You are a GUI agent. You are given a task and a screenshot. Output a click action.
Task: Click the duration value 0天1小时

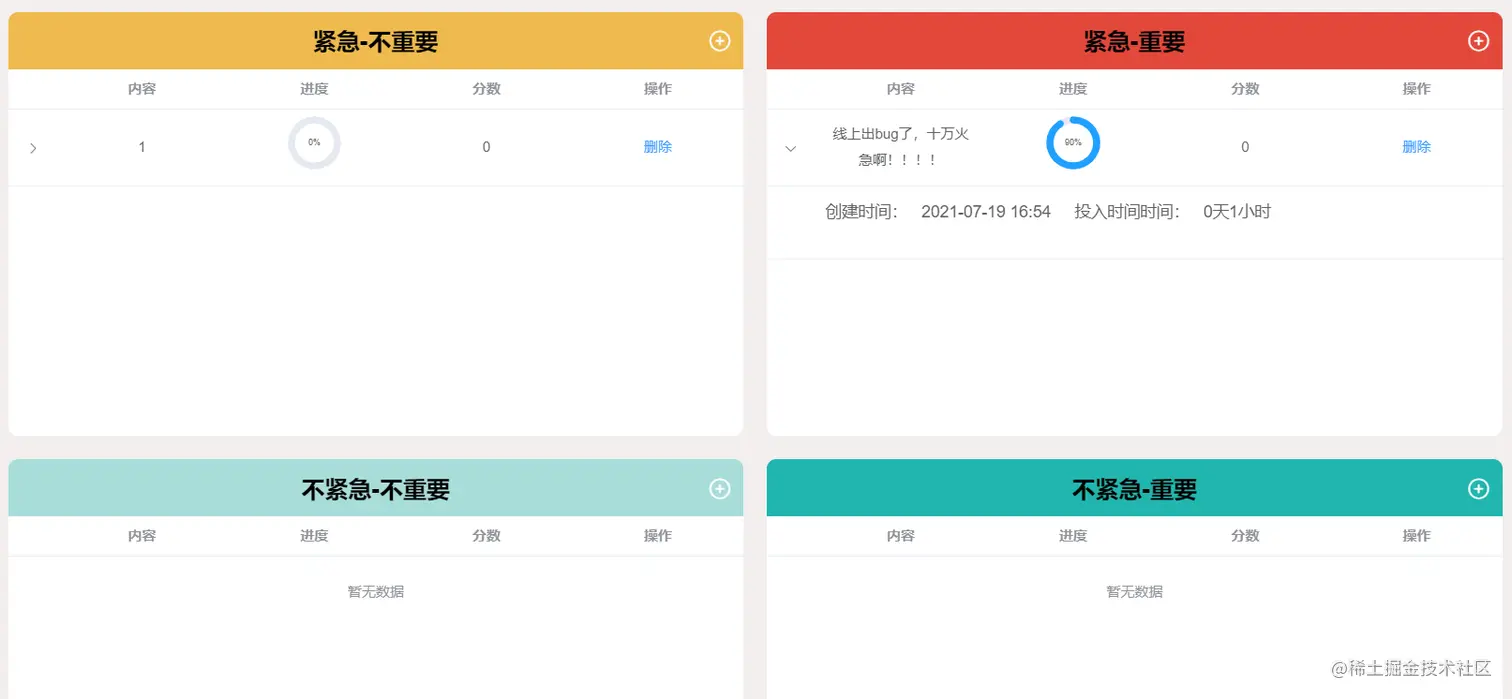pyautogui.click(x=1237, y=212)
